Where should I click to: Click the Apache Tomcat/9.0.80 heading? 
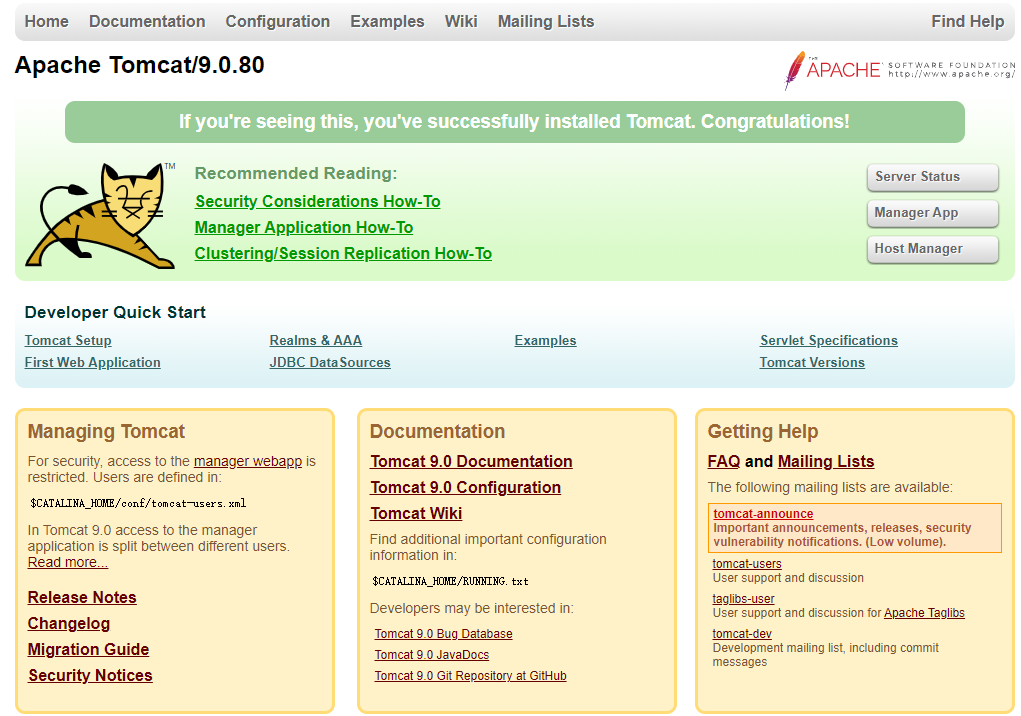(x=139, y=65)
